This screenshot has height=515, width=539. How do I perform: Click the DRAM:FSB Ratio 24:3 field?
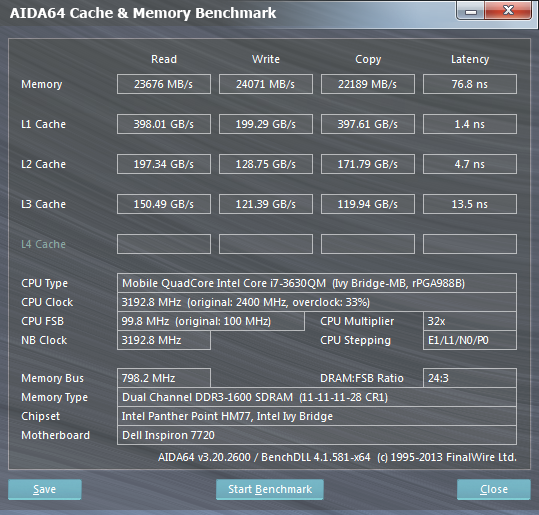(470, 378)
